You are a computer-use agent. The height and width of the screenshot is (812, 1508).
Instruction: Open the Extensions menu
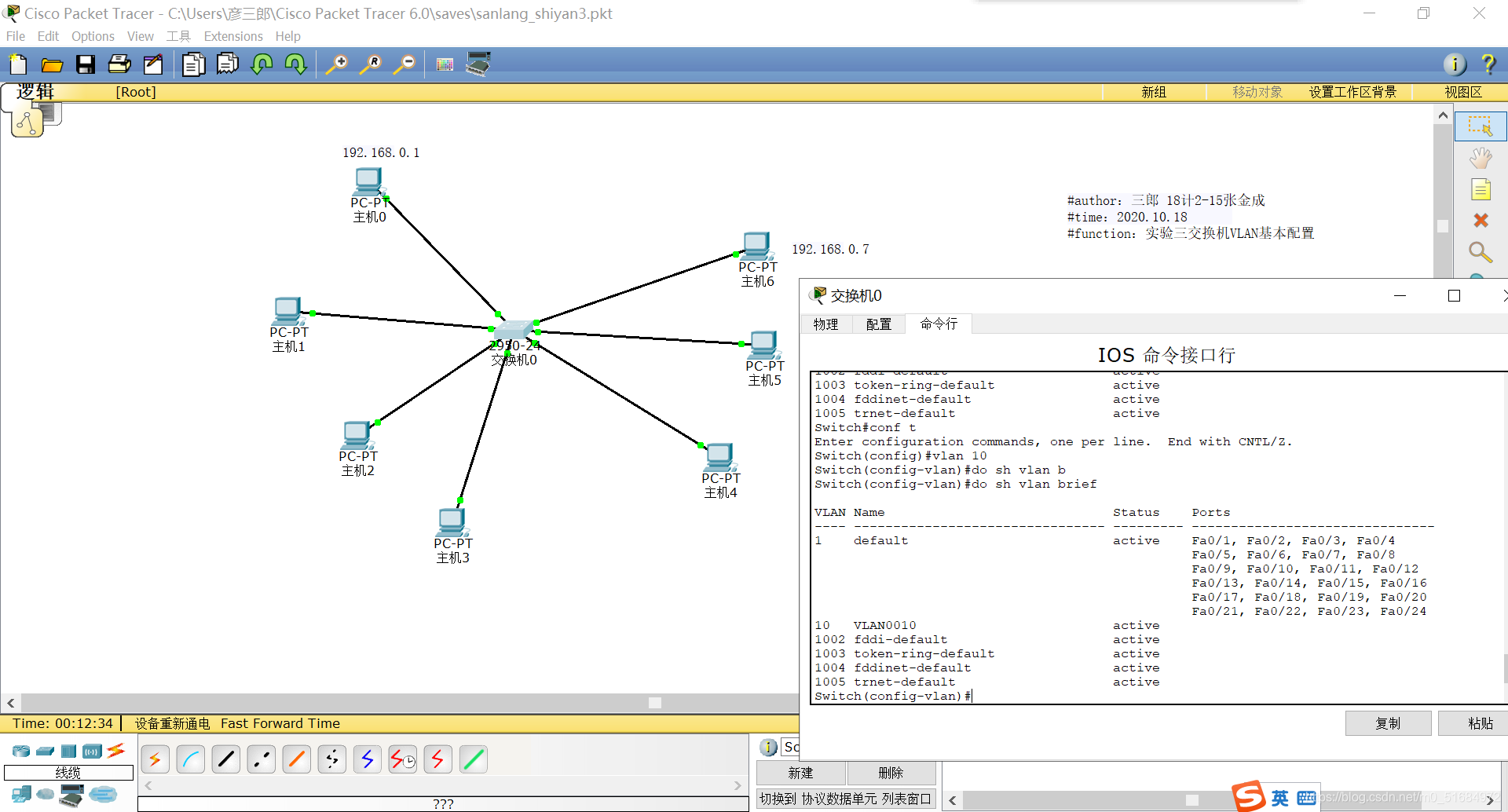[x=233, y=36]
